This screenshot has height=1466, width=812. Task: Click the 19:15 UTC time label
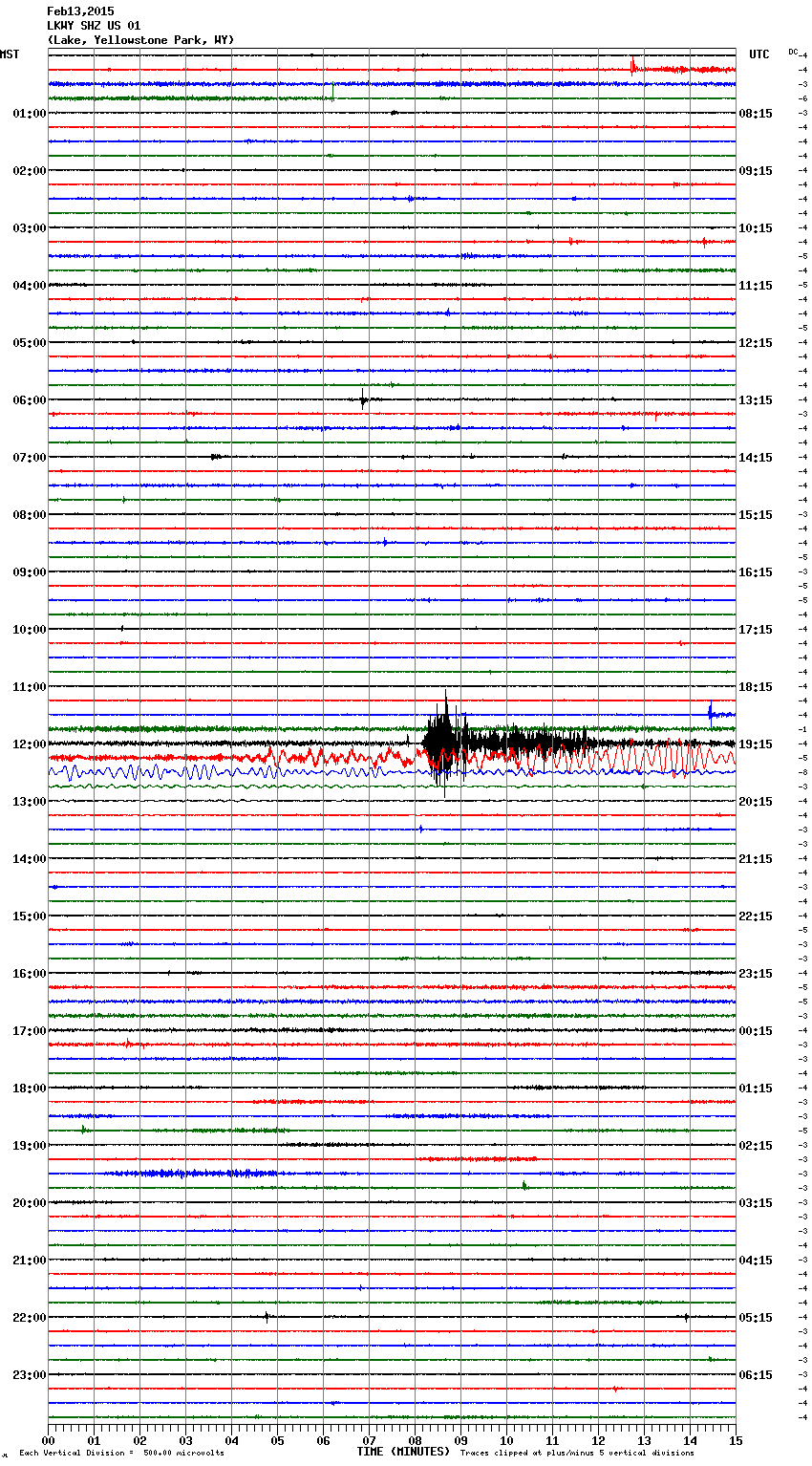pyautogui.click(x=756, y=744)
